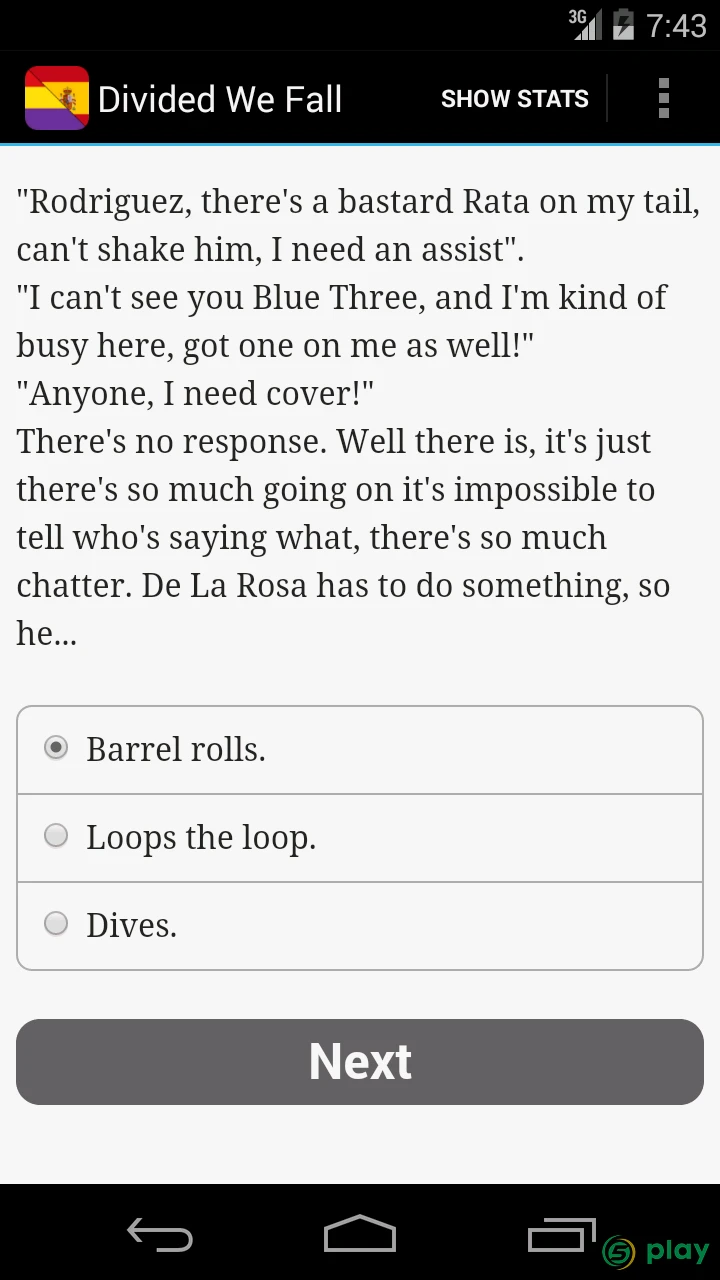This screenshot has width=720, height=1280.
Task: Tap the Divided We Fall flag icon
Action: pos(57,98)
